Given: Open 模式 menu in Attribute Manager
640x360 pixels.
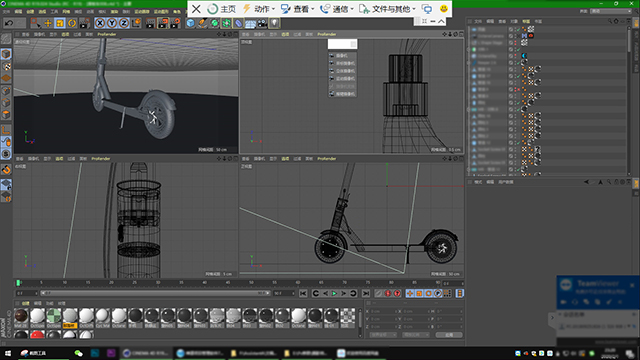Looking at the screenshot, I should click(478, 182).
